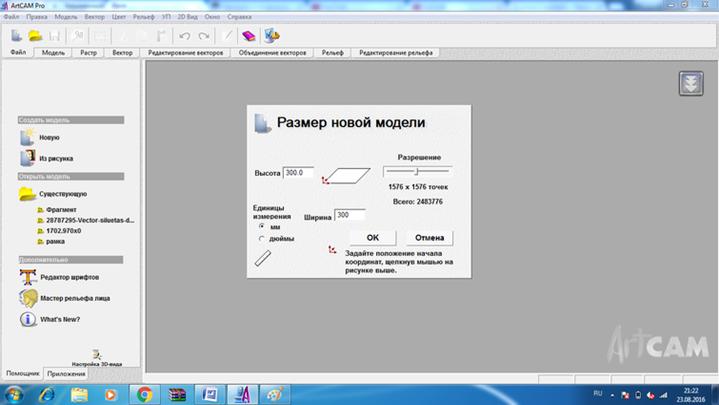The height and width of the screenshot is (405, 719).
Task: Click the checklist options icon in toolbar
Action: click(x=271, y=35)
